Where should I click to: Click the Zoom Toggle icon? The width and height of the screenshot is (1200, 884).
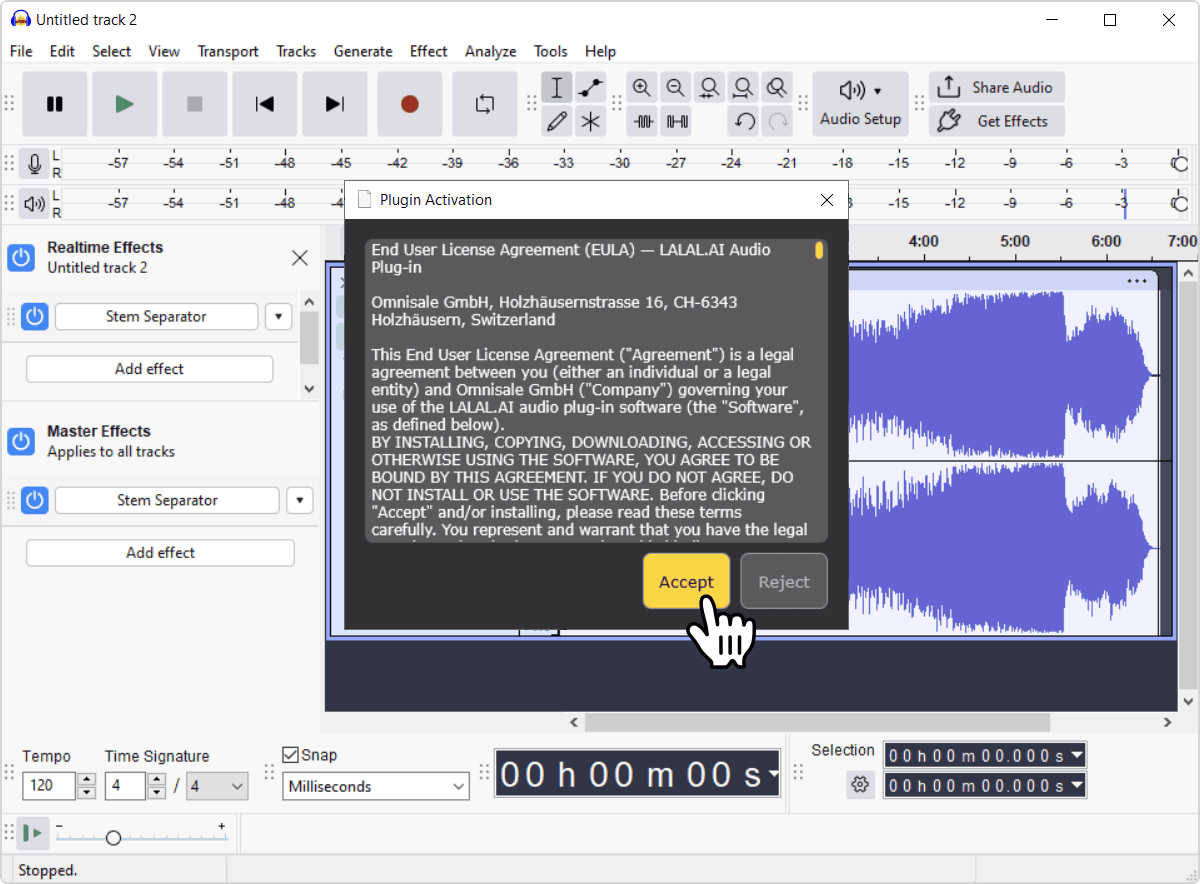pyautogui.click(x=776, y=88)
